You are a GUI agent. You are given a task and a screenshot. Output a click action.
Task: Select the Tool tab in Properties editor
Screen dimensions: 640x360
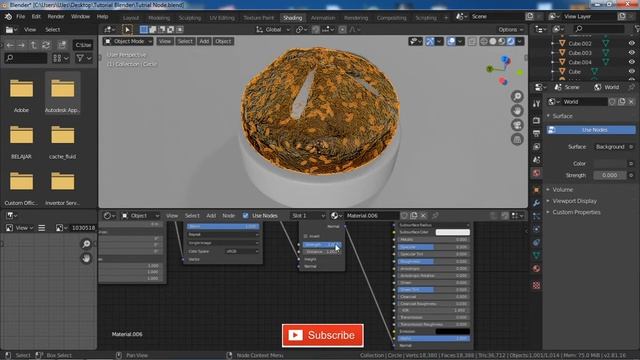pos(536,104)
